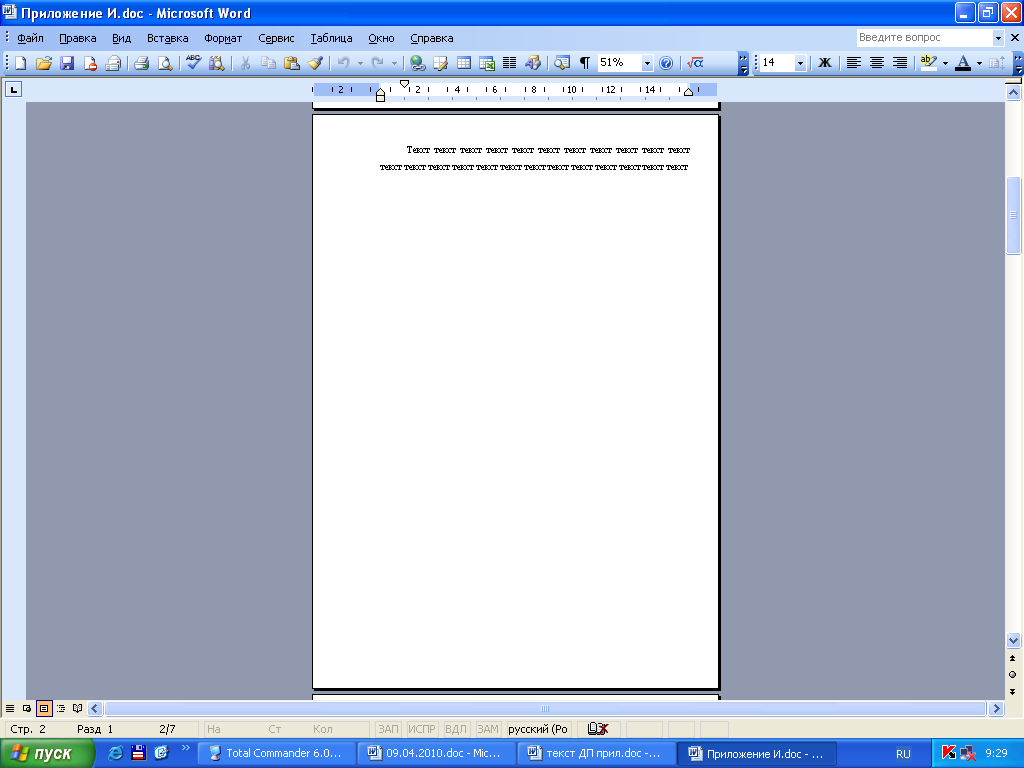Expand the font size 14 dropdown
Screen dimensions: 1024x768
801,63
